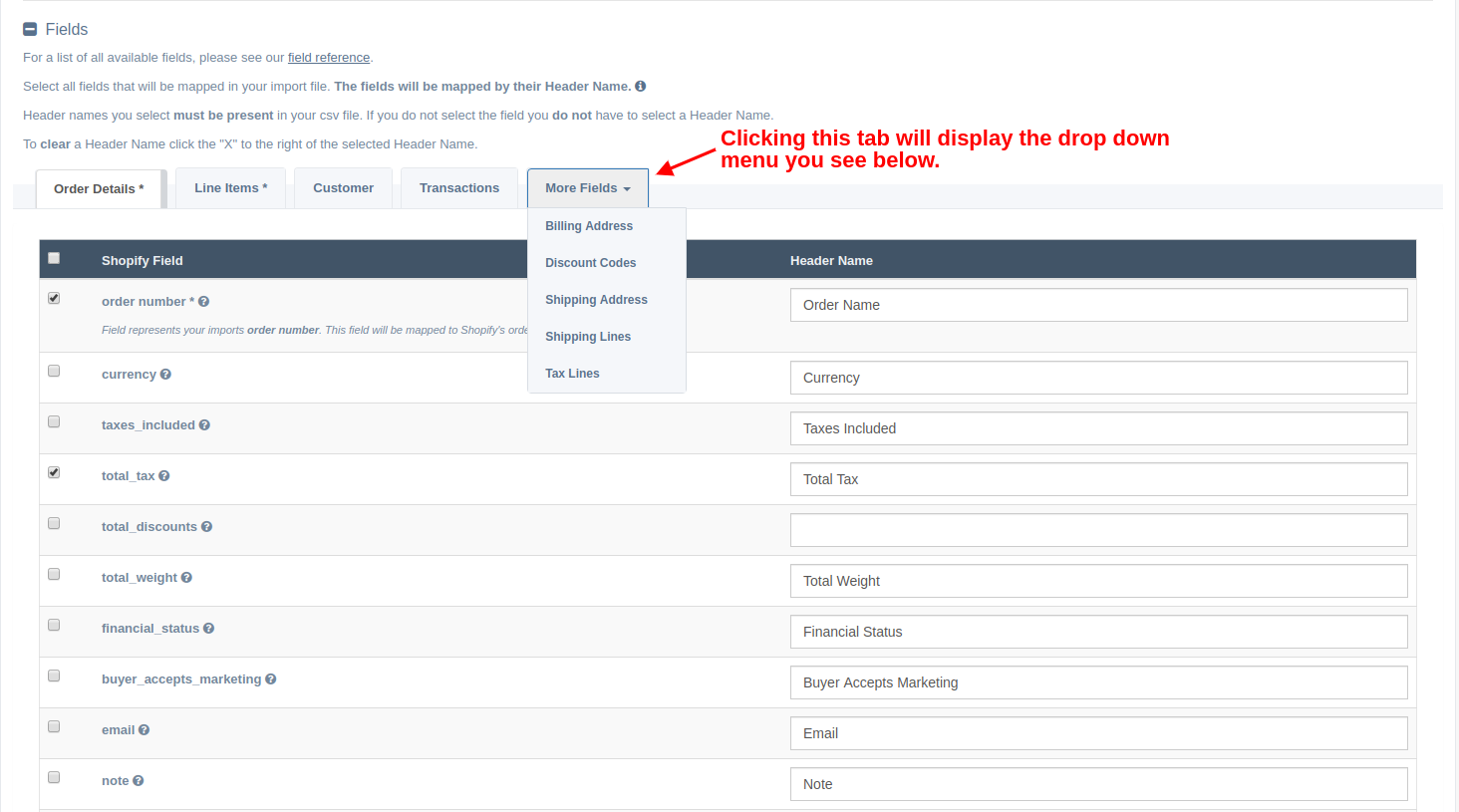Collapse the Fields section minus icon

click(x=30, y=30)
